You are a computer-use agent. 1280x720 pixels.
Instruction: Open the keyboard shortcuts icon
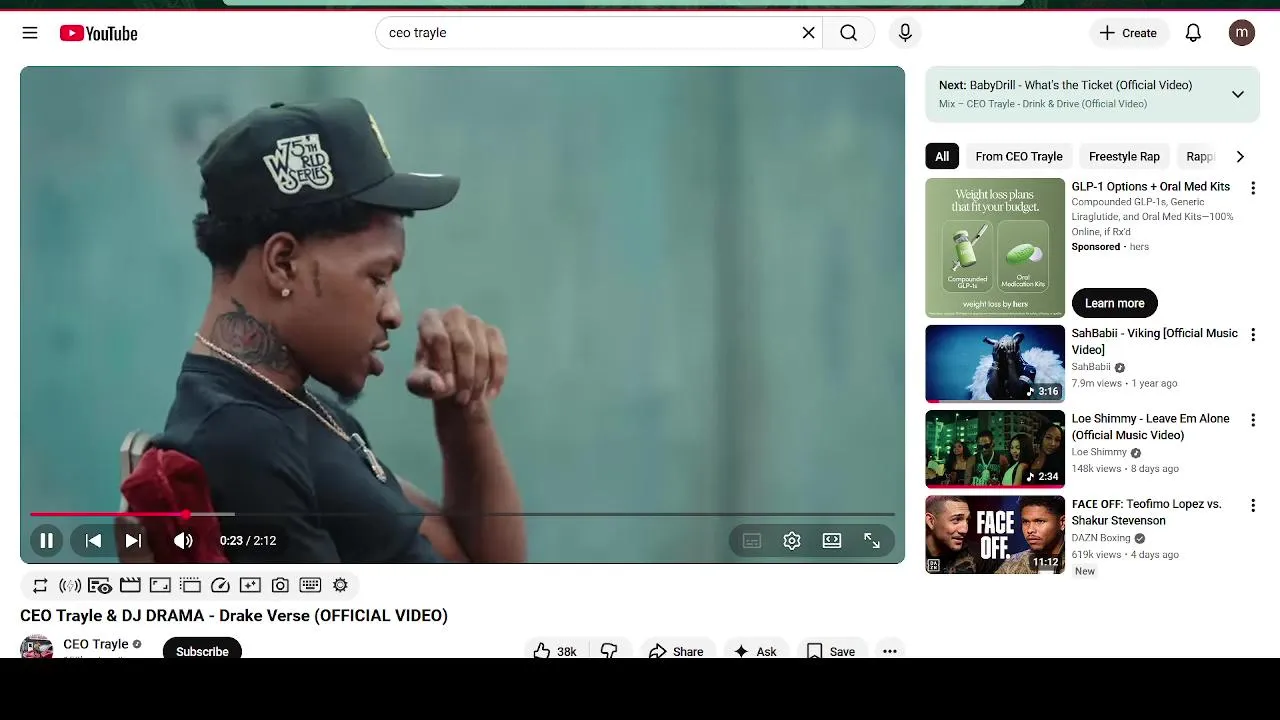310,585
